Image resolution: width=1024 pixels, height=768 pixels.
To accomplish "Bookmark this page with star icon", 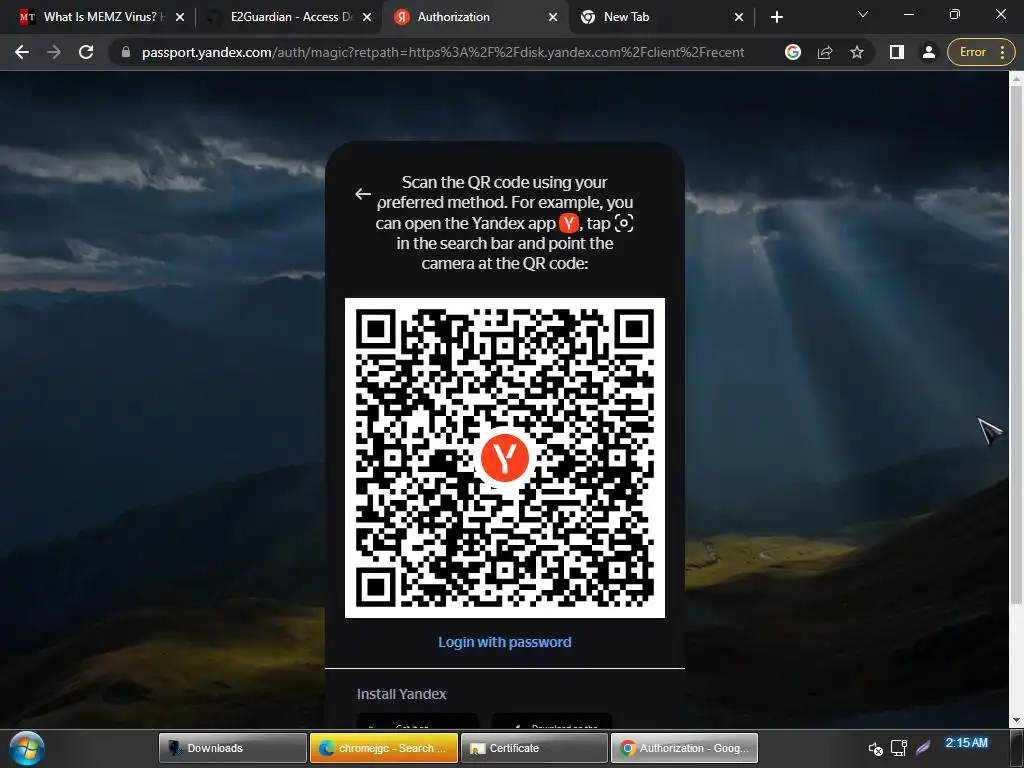I will coord(857,52).
